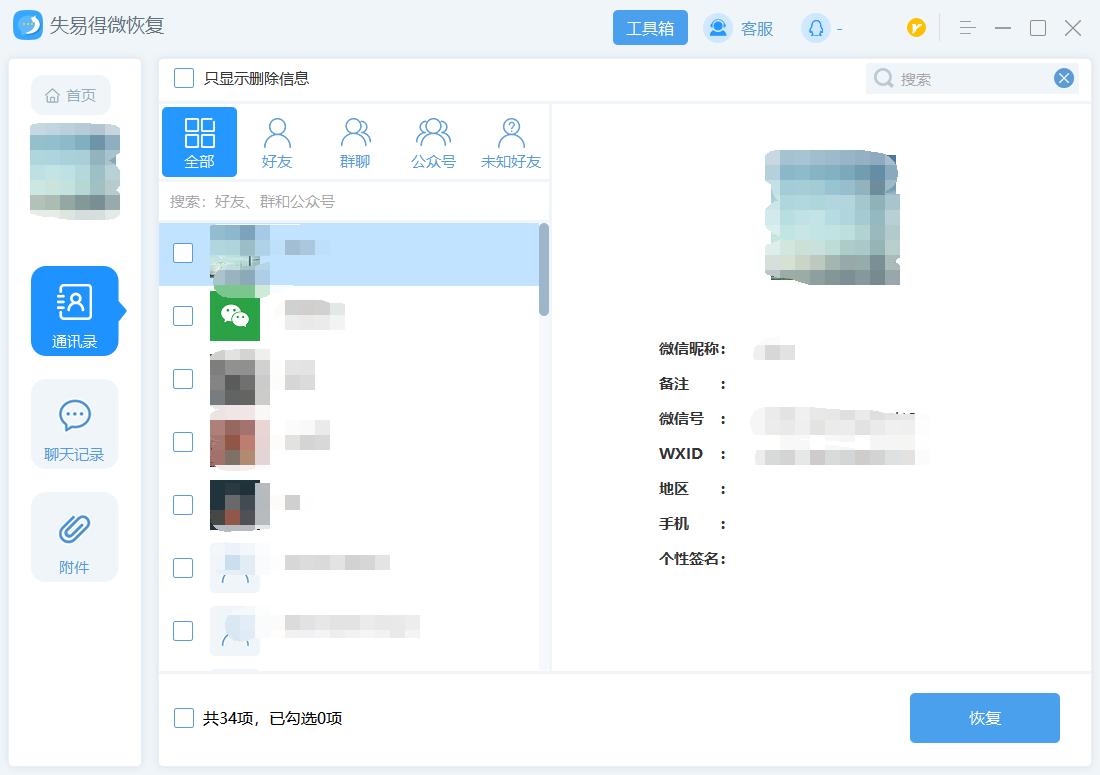Check the WeChat green-icon contact
The image size is (1100, 775).
183,316
